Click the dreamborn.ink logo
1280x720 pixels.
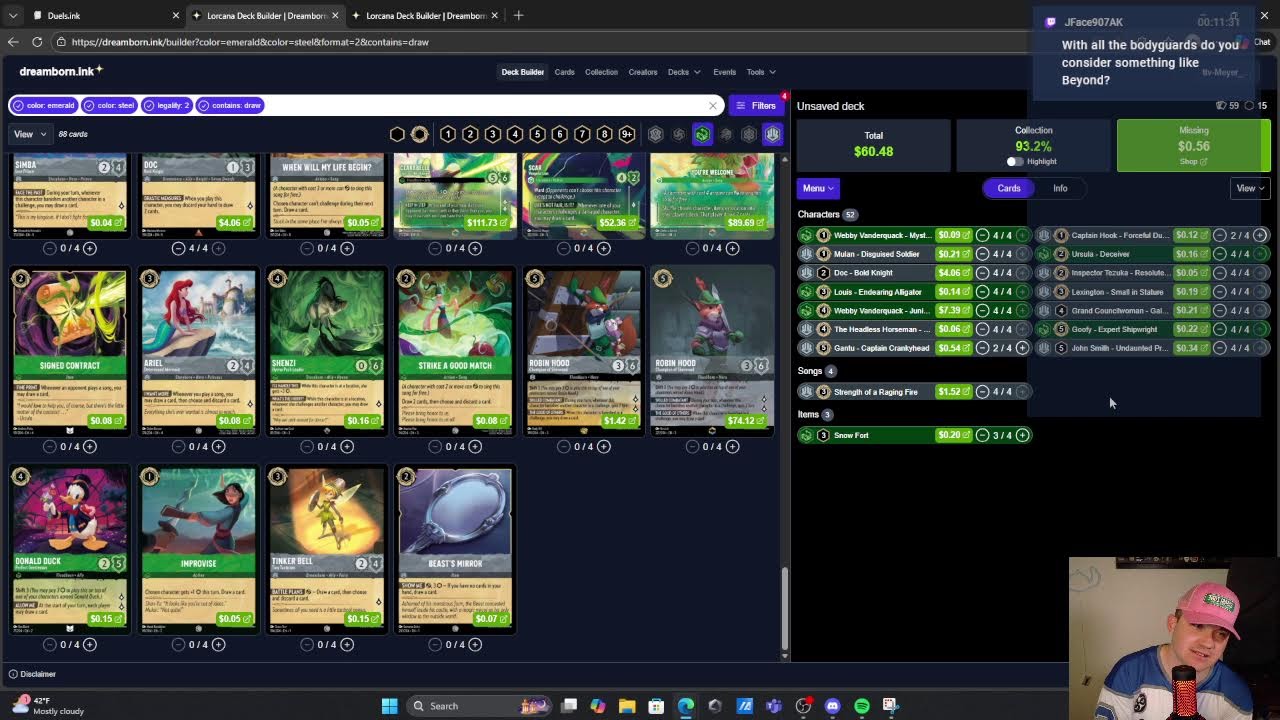pos(61,71)
